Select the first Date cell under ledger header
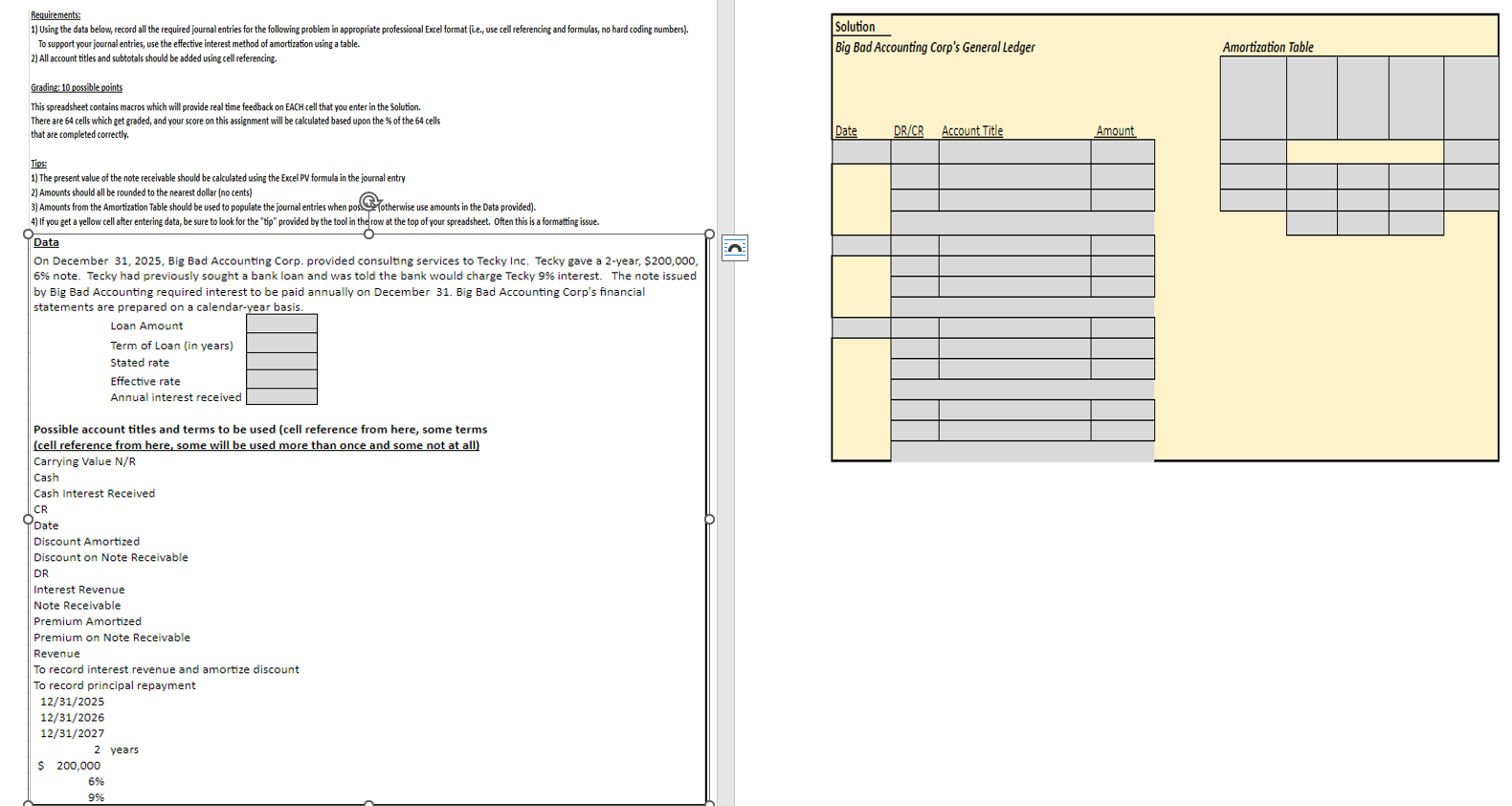Image resolution: width=1512 pixels, height=806 pixels. pos(861,151)
